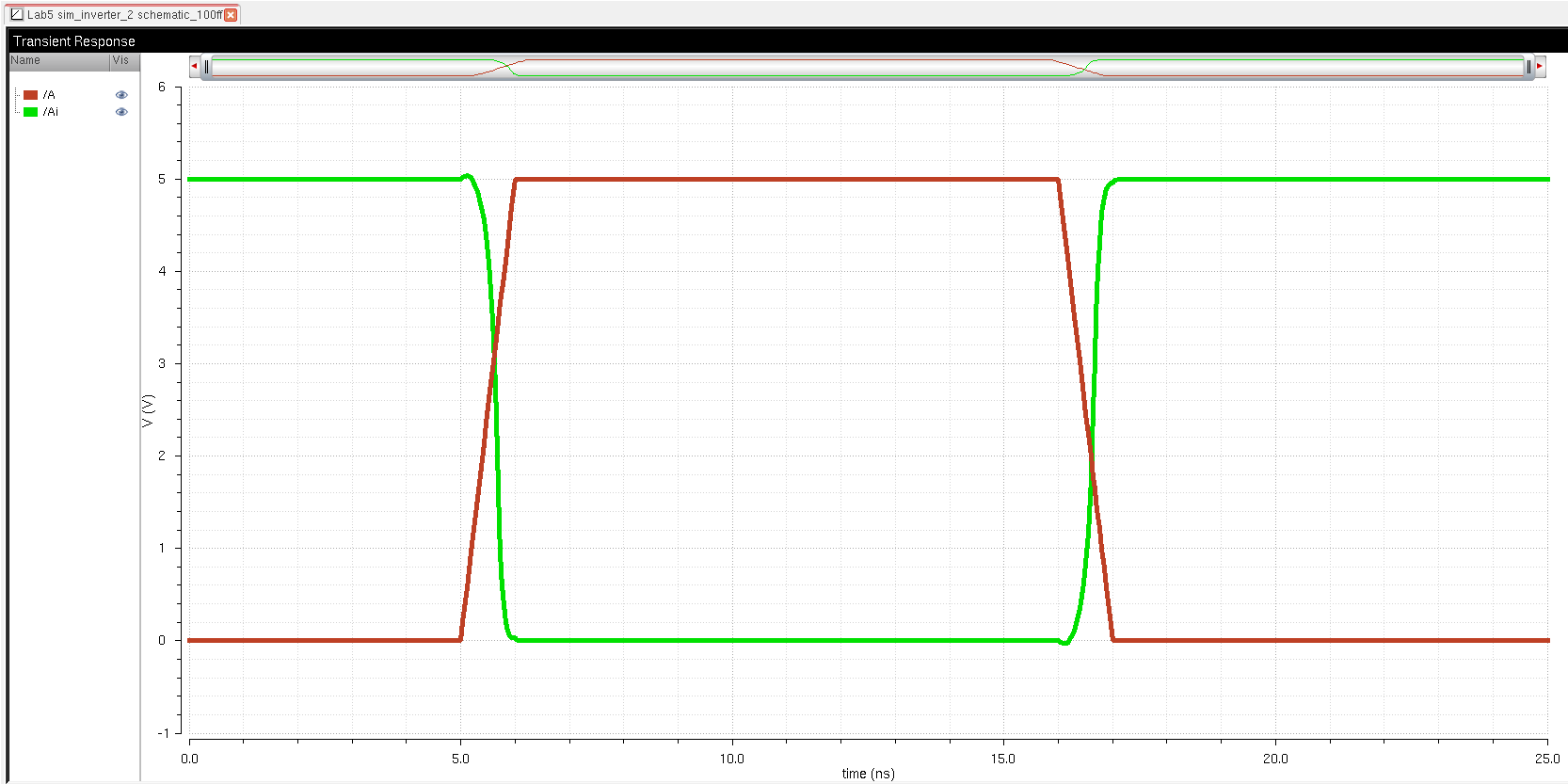This screenshot has height=784, width=1568.
Task: Click the -1 tick on the voltage axis
Action: pyautogui.click(x=162, y=732)
